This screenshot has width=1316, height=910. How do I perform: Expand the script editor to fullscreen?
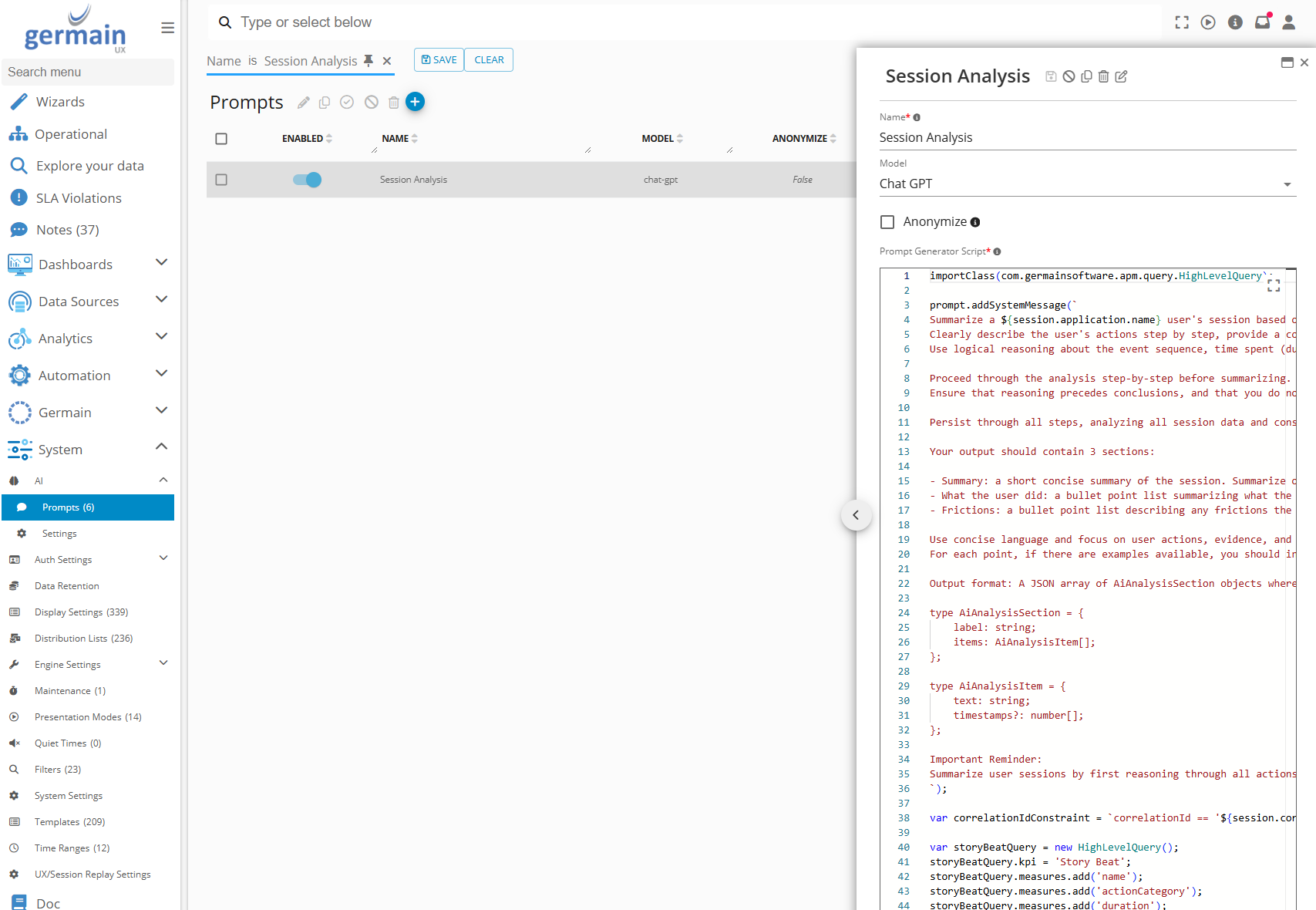click(x=1274, y=285)
